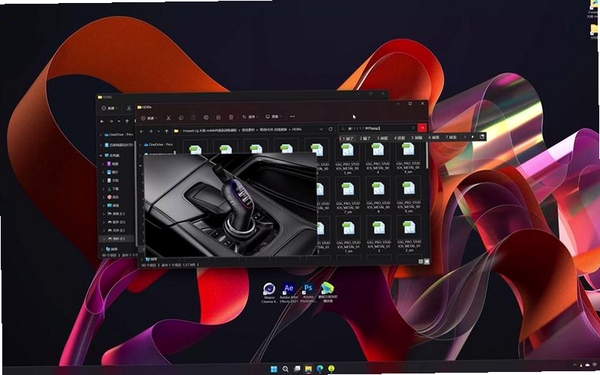Go back in the back HDRIs window
Screen dimensions: 600x375
click(102, 121)
